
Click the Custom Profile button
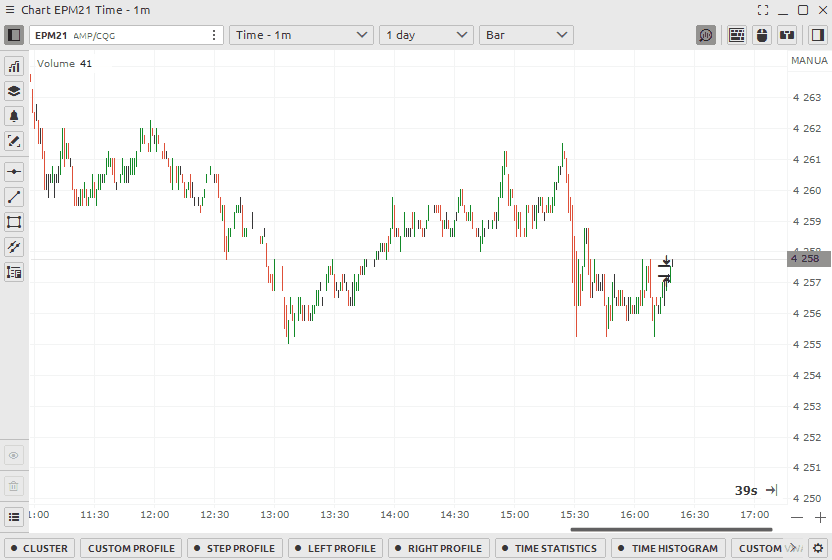tap(131, 548)
